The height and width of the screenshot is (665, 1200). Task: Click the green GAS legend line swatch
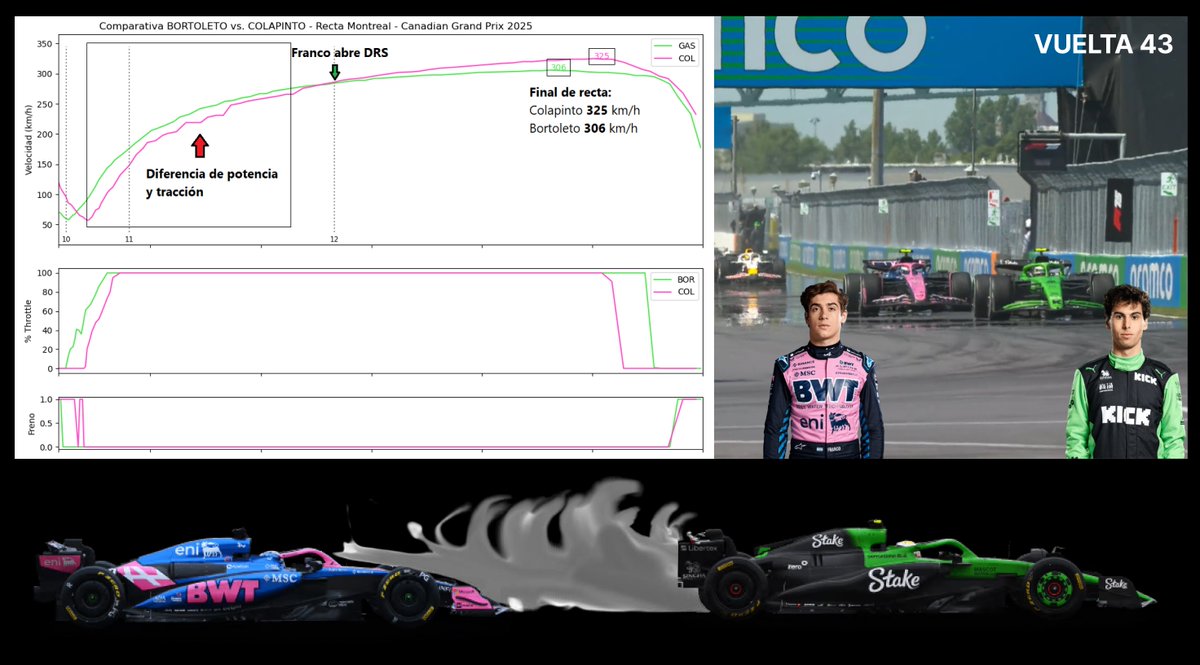[x=664, y=46]
